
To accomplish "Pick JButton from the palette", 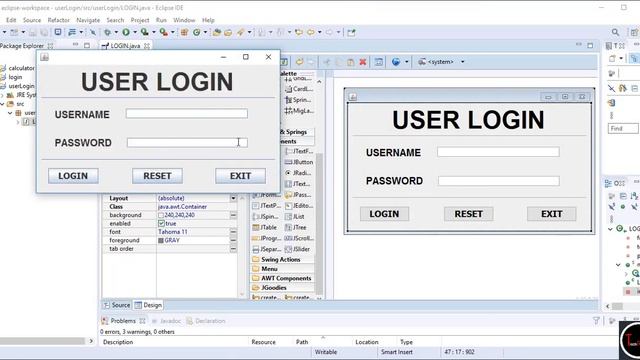I will pyautogui.click(x=299, y=162).
